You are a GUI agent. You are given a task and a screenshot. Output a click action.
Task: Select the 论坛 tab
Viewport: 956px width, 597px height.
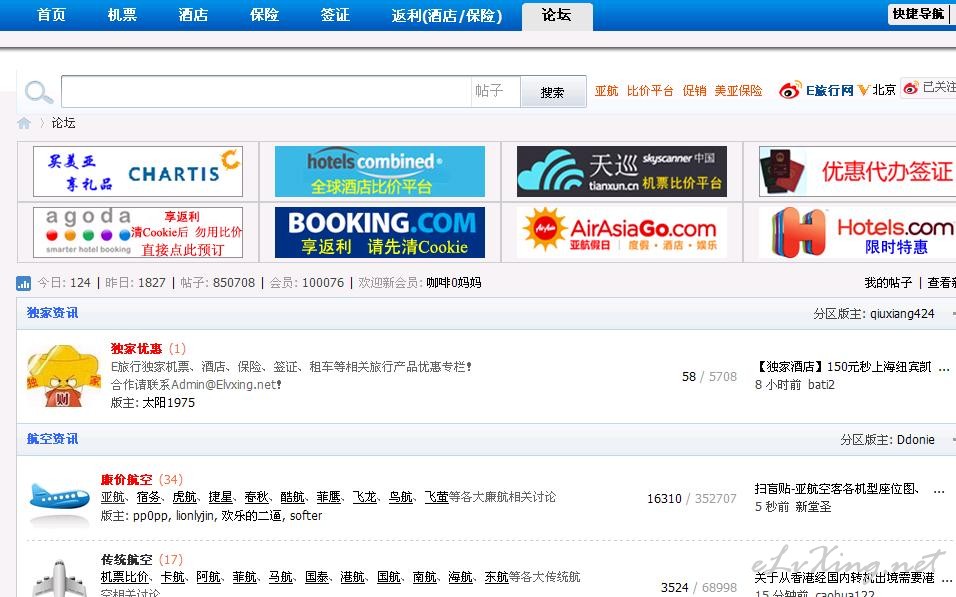coord(557,15)
